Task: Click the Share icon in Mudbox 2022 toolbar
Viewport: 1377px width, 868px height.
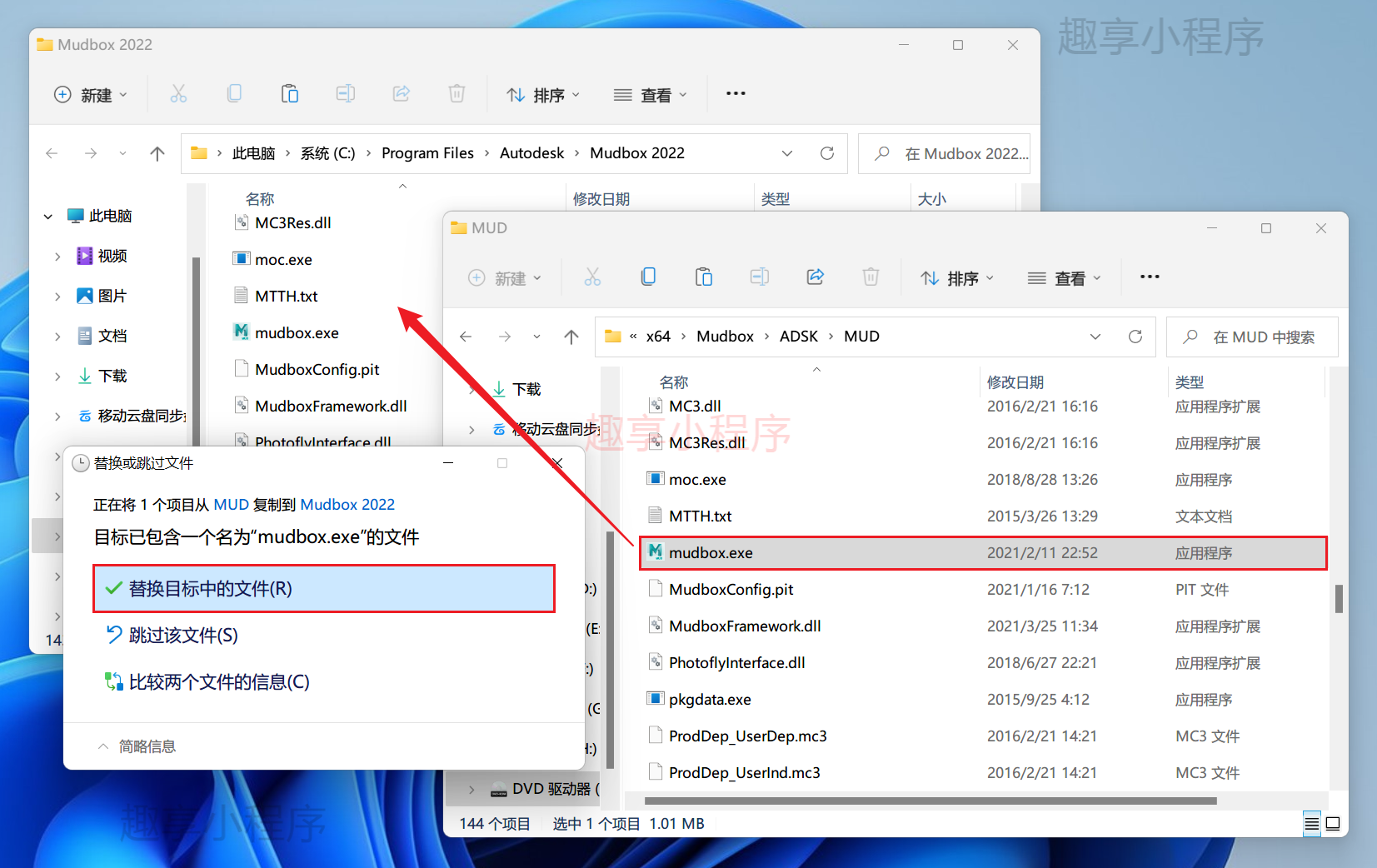Action: tap(402, 94)
